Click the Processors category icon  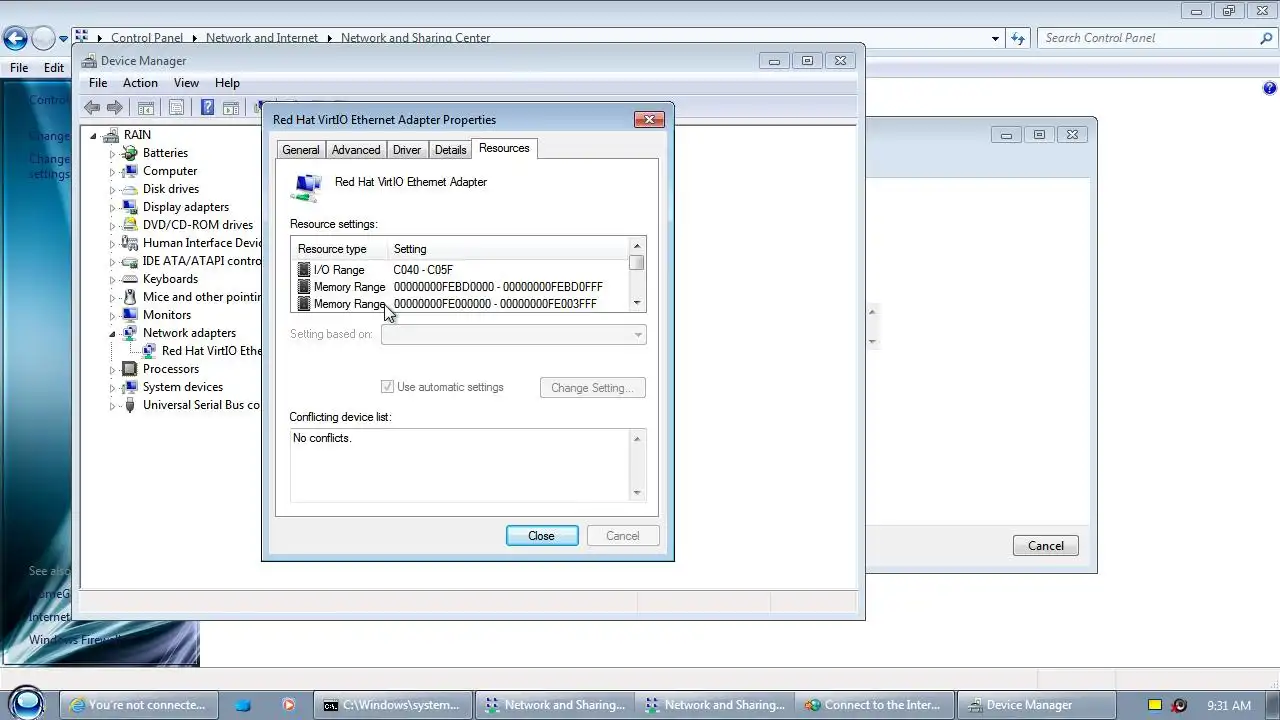tap(129, 369)
